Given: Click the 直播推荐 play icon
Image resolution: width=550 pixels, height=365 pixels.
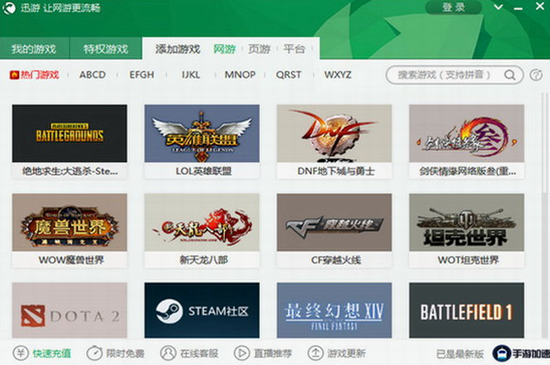Looking at the screenshot, I should tap(242, 353).
